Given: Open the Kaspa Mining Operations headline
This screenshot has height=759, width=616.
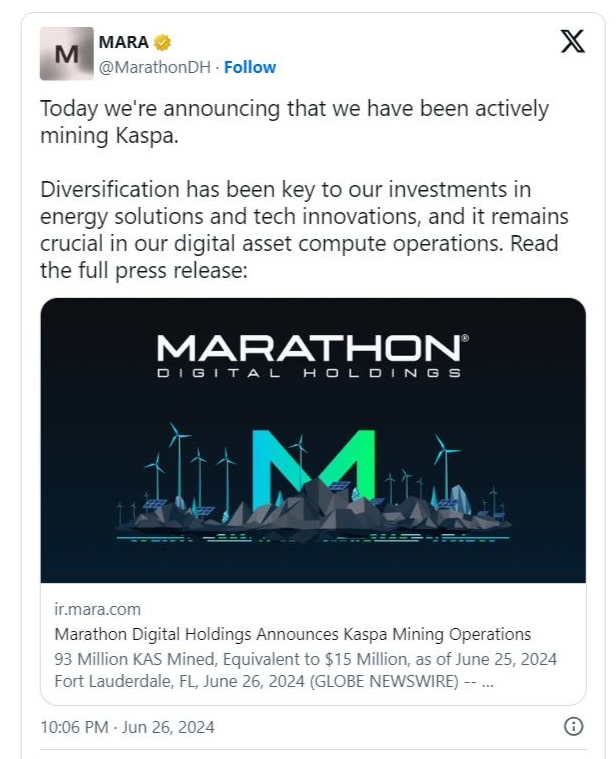Looking at the screenshot, I should 292,634.
